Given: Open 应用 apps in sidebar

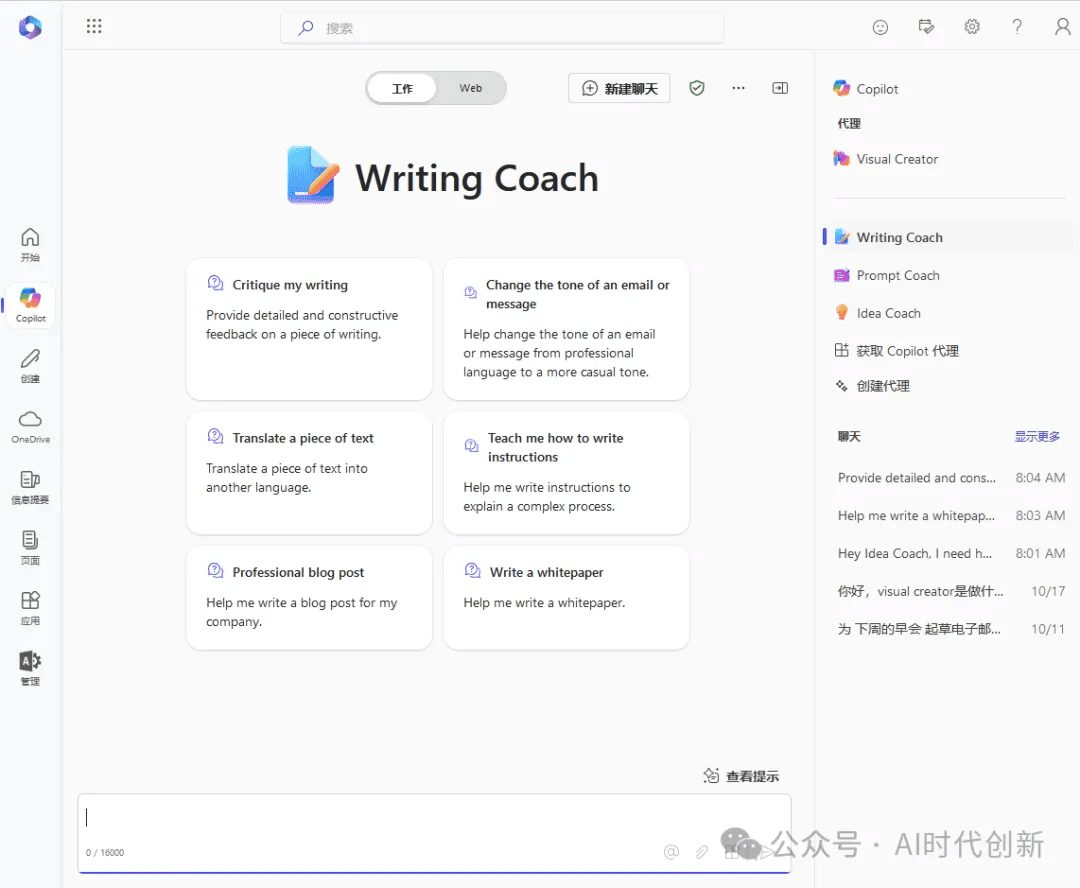Looking at the screenshot, I should coord(30,608).
